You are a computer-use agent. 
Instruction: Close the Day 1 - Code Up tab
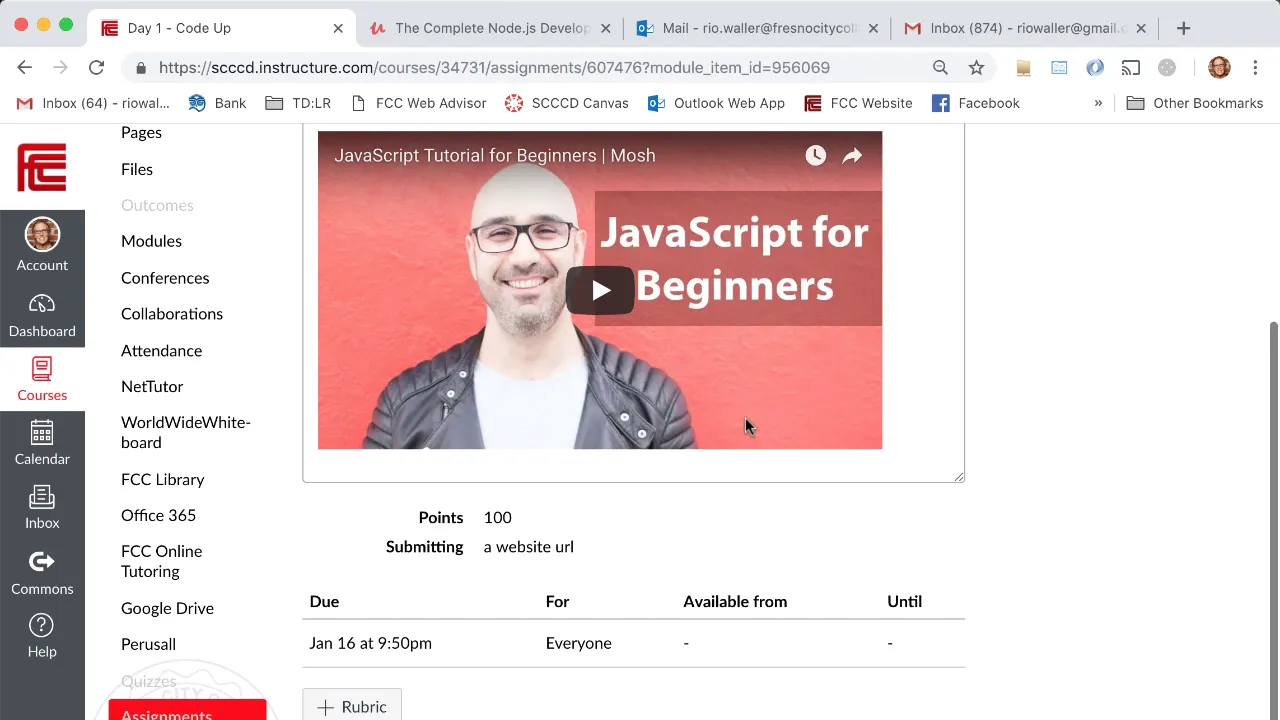pyautogui.click(x=338, y=28)
